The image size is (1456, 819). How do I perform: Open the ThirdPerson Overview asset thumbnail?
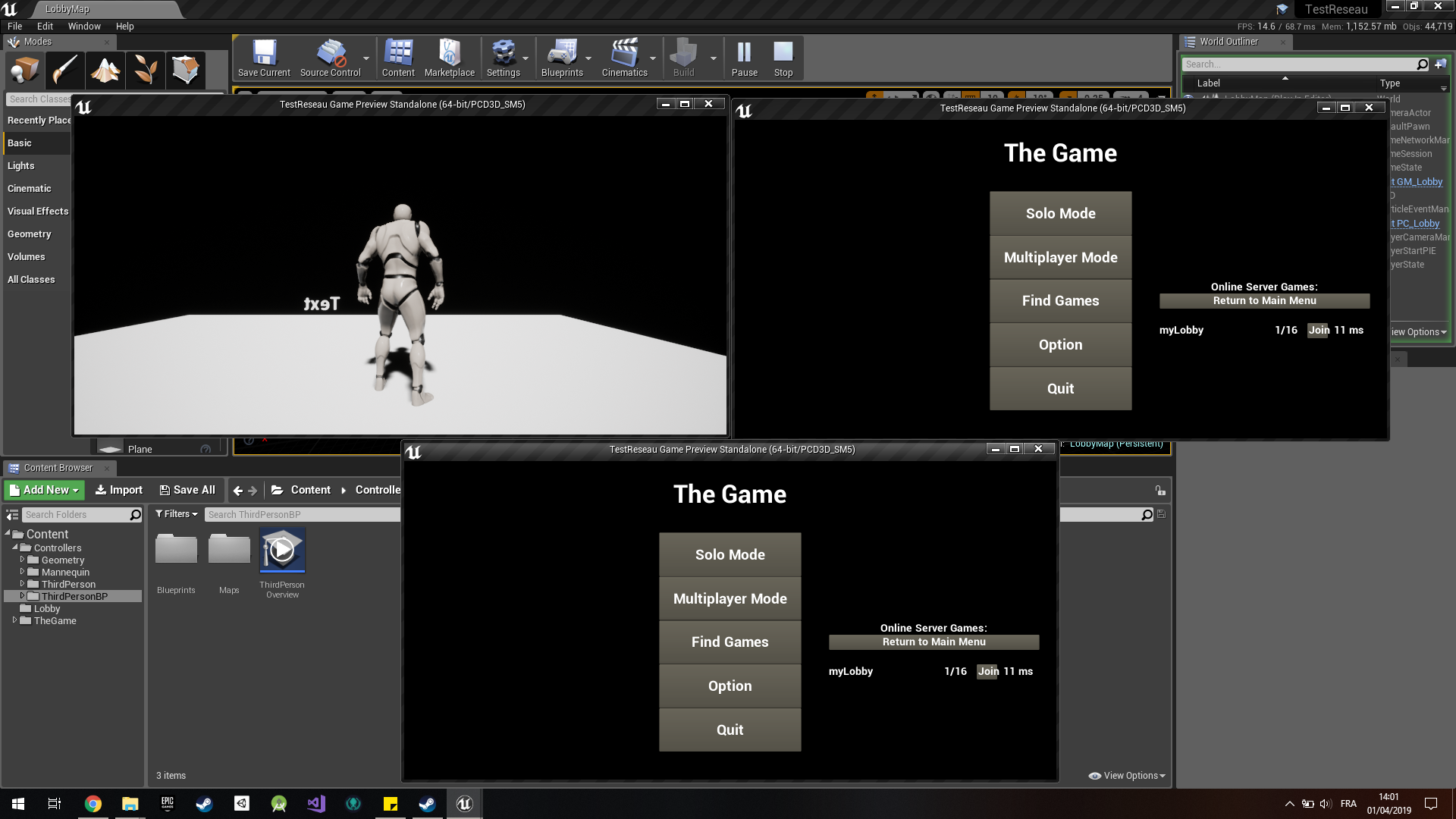pos(281,549)
